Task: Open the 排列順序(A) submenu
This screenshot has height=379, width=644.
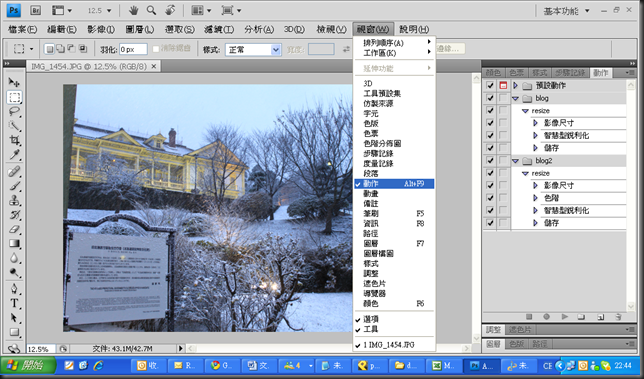Action: click(x=394, y=43)
